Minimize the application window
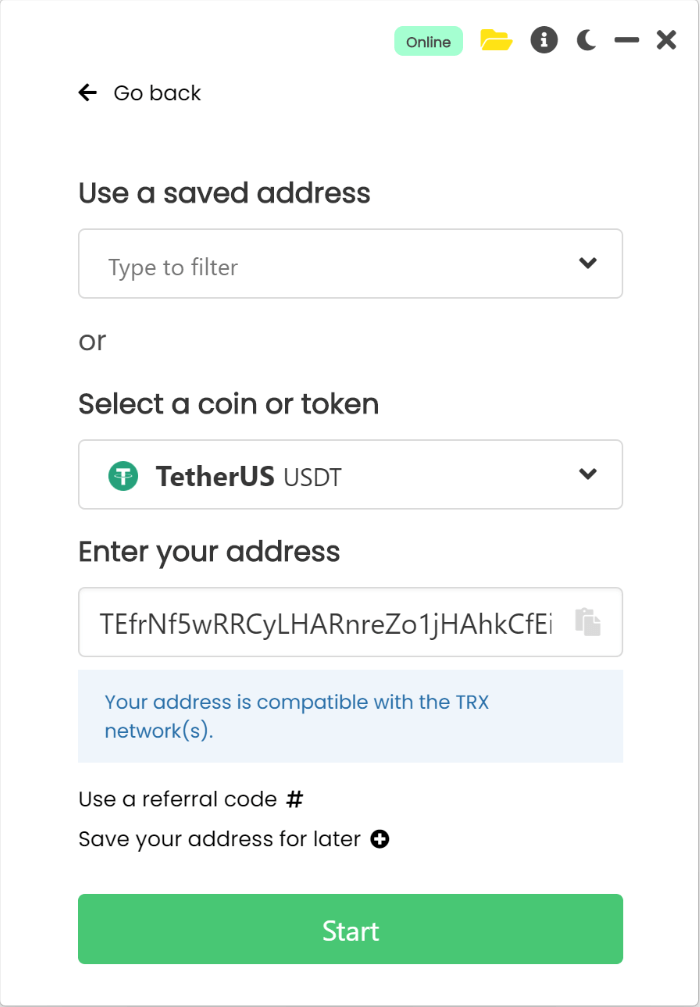The image size is (700, 1007). coord(627,41)
